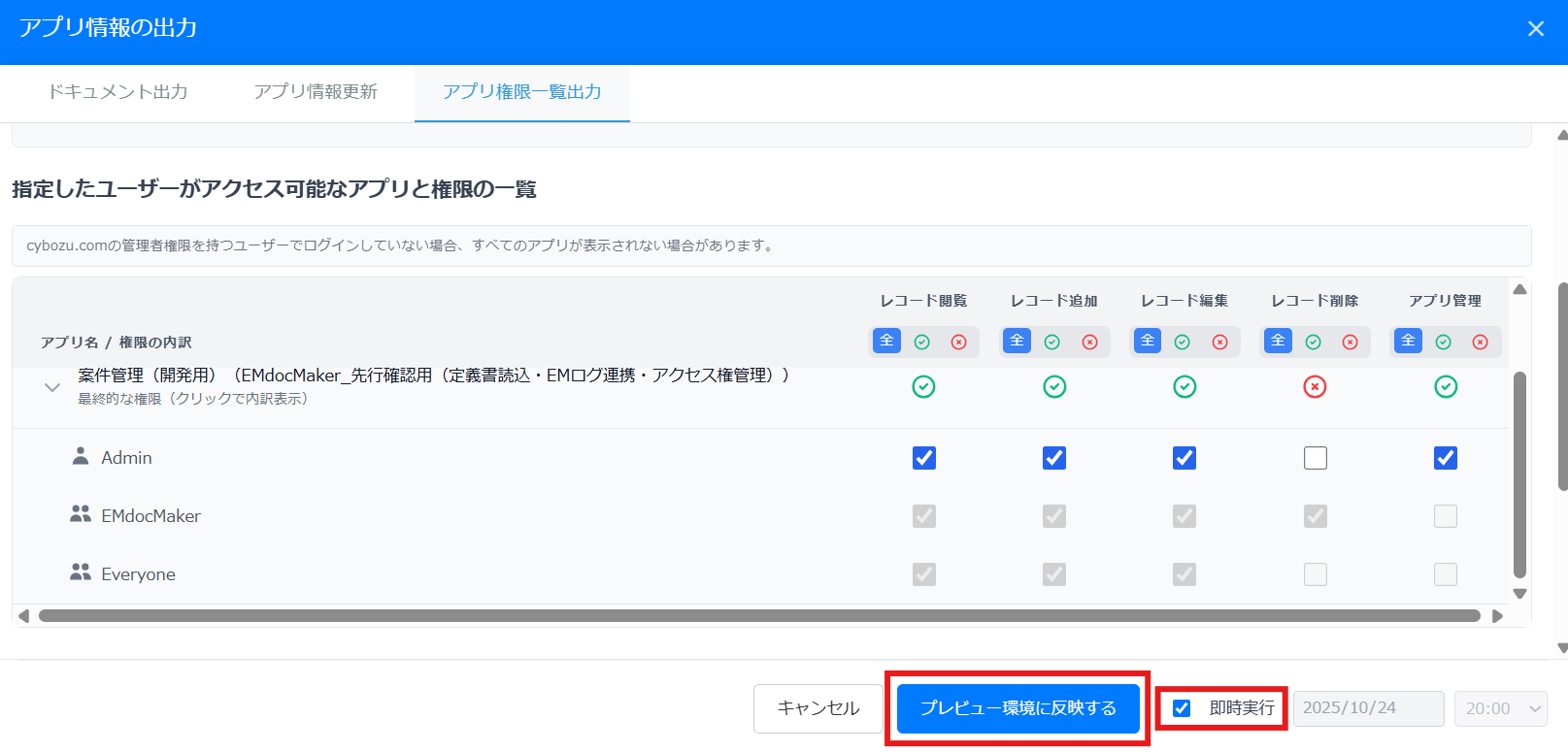Switch to the アプリ情報更新 tab
Viewport: 1568px width, 752px height.
tap(316, 92)
